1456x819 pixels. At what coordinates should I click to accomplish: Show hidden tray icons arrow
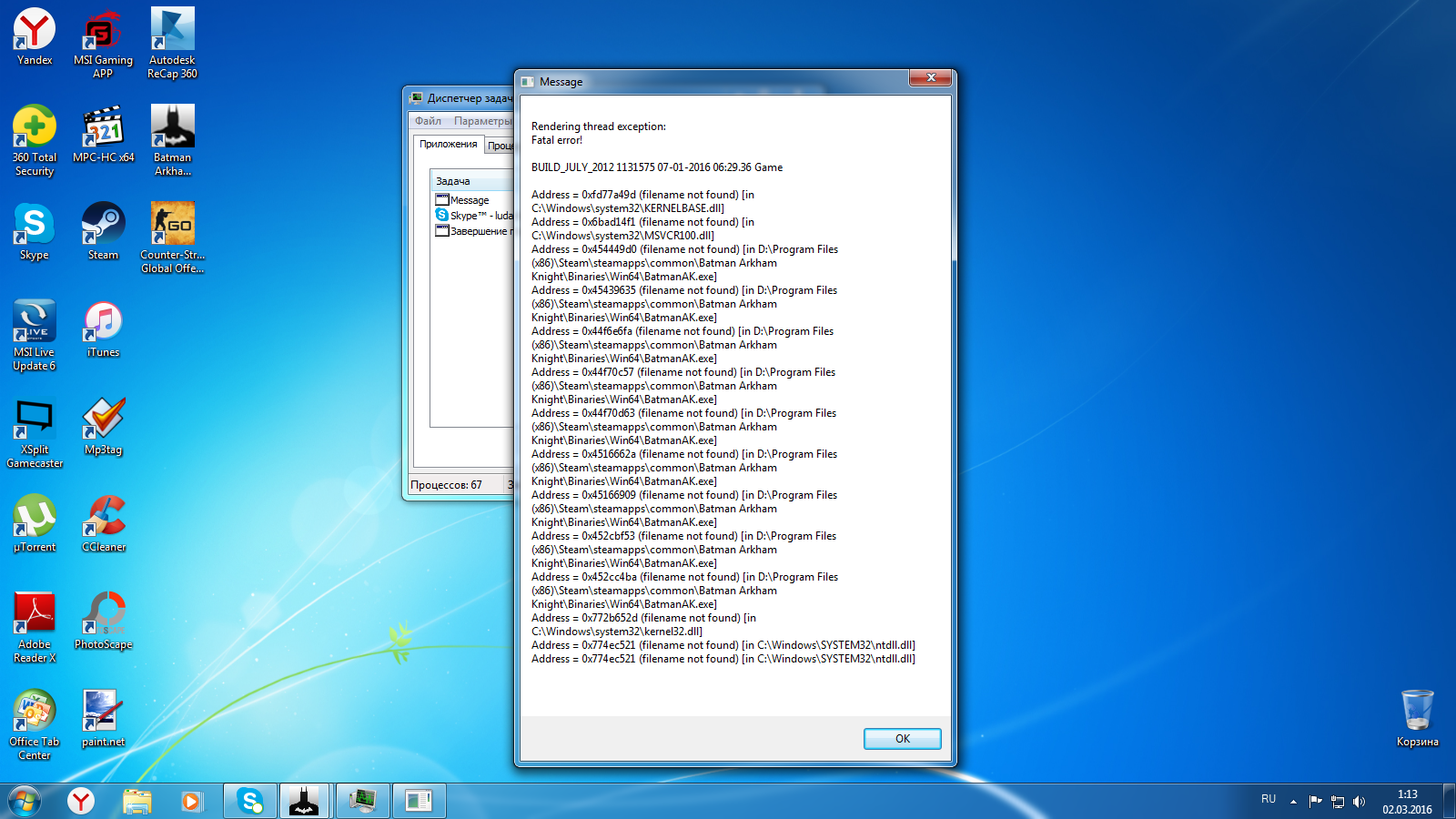[x=1293, y=802]
